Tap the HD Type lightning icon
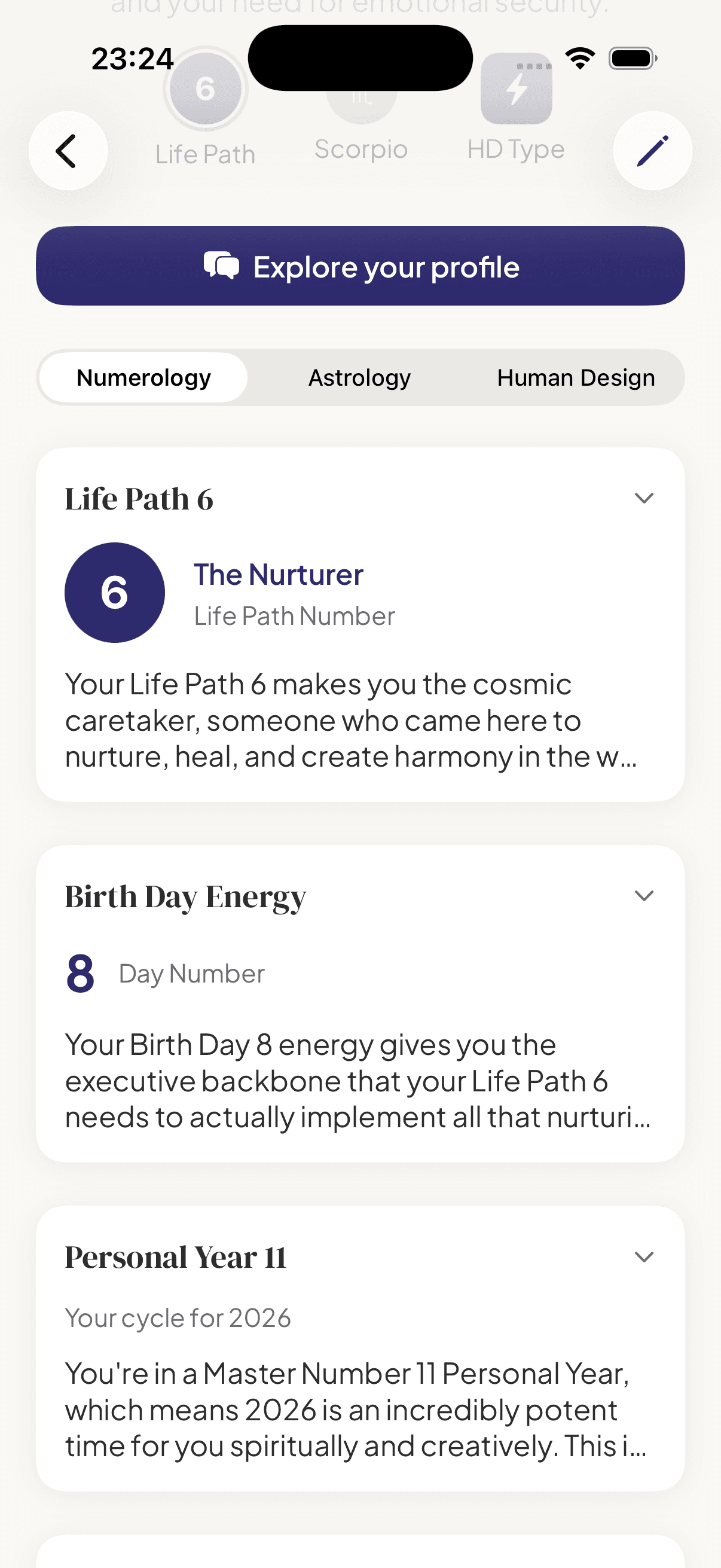Image resolution: width=721 pixels, height=1568 pixels. pos(517,89)
